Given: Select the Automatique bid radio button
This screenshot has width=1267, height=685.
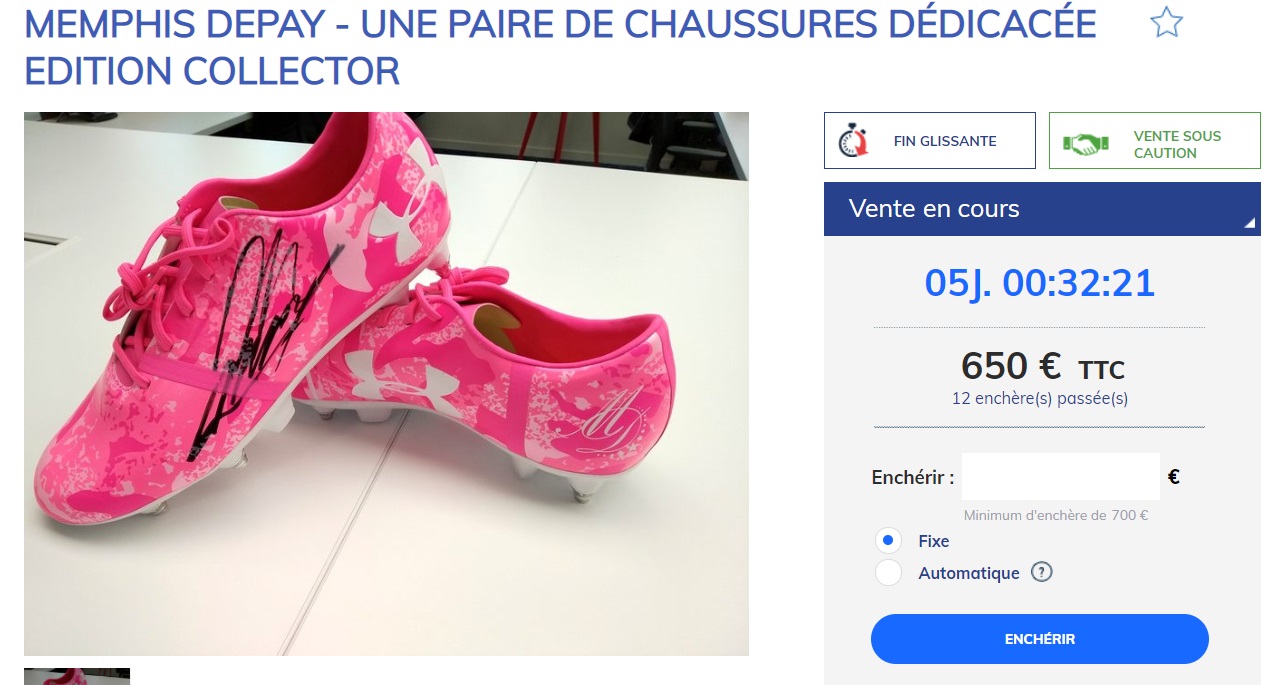Looking at the screenshot, I should click(x=888, y=573).
